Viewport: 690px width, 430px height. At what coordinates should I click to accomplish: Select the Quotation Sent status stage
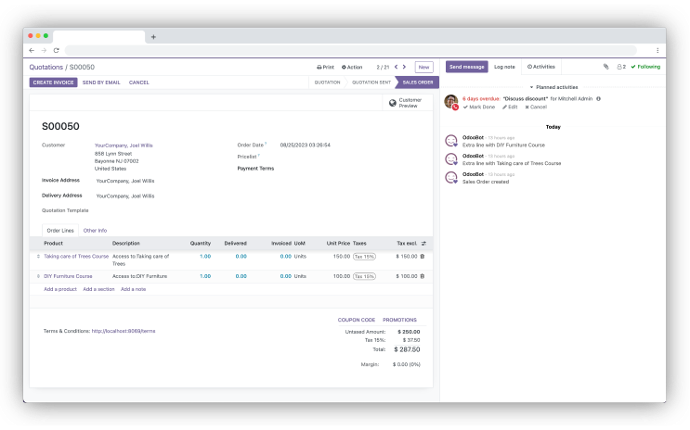click(x=371, y=82)
